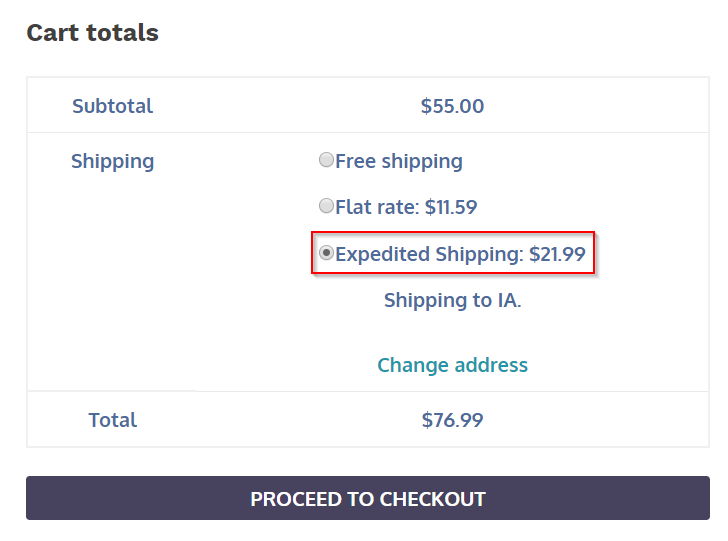
Task: Click the word "Expedited" in shipping options
Action: point(383,254)
